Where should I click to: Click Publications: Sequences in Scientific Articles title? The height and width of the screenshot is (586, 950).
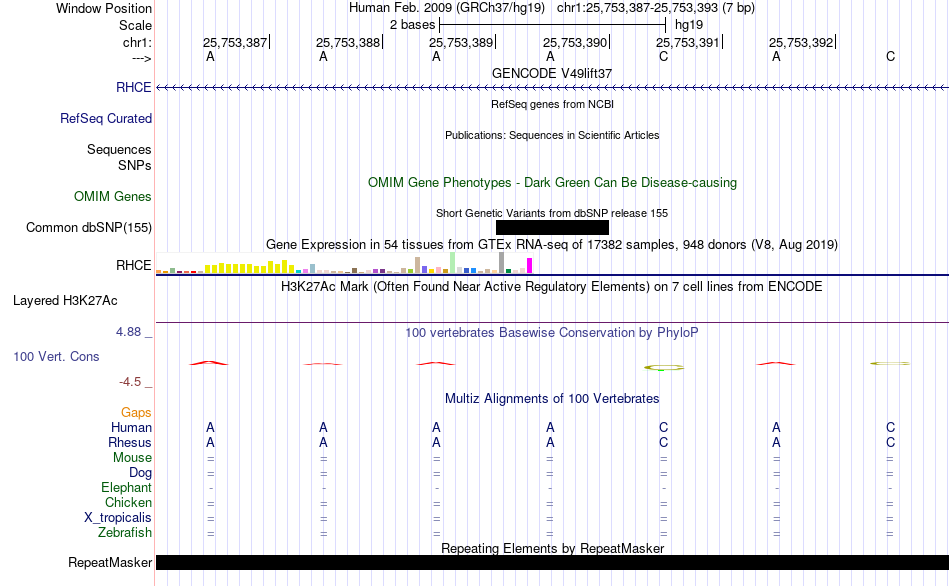click(552, 135)
